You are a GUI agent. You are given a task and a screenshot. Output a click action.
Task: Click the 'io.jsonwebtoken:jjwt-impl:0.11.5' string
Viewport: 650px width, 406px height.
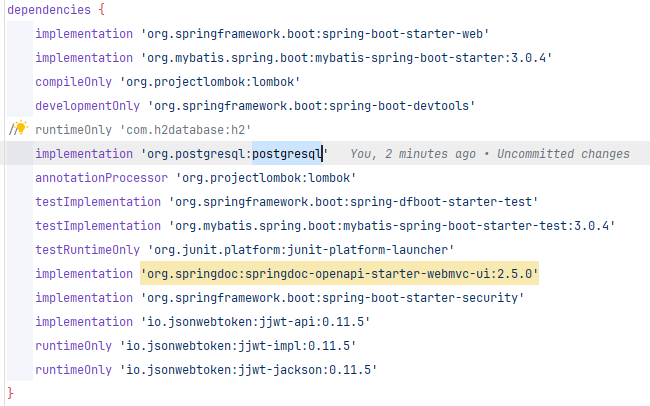[238, 346]
